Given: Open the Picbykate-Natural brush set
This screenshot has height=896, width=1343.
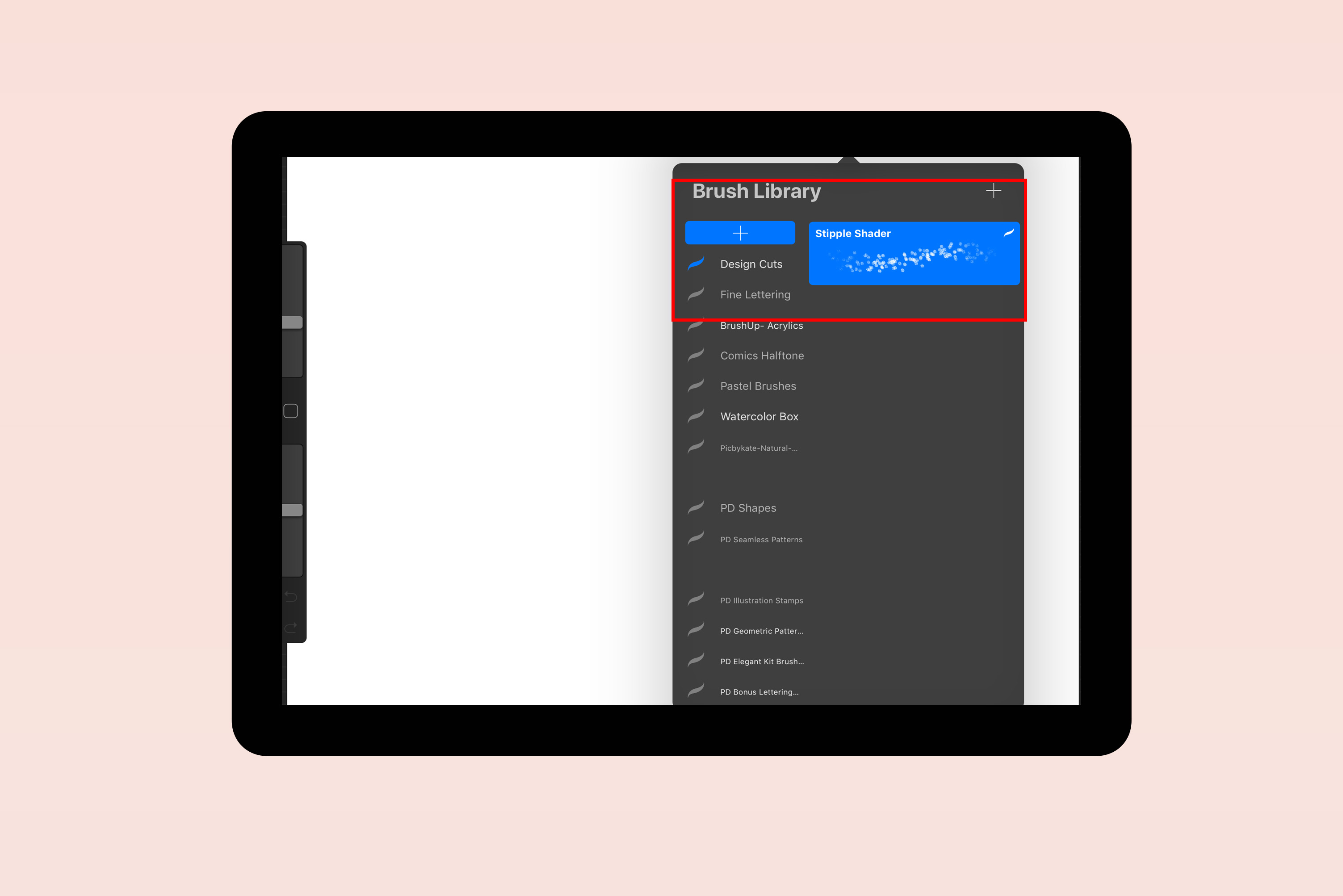Looking at the screenshot, I should click(761, 448).
